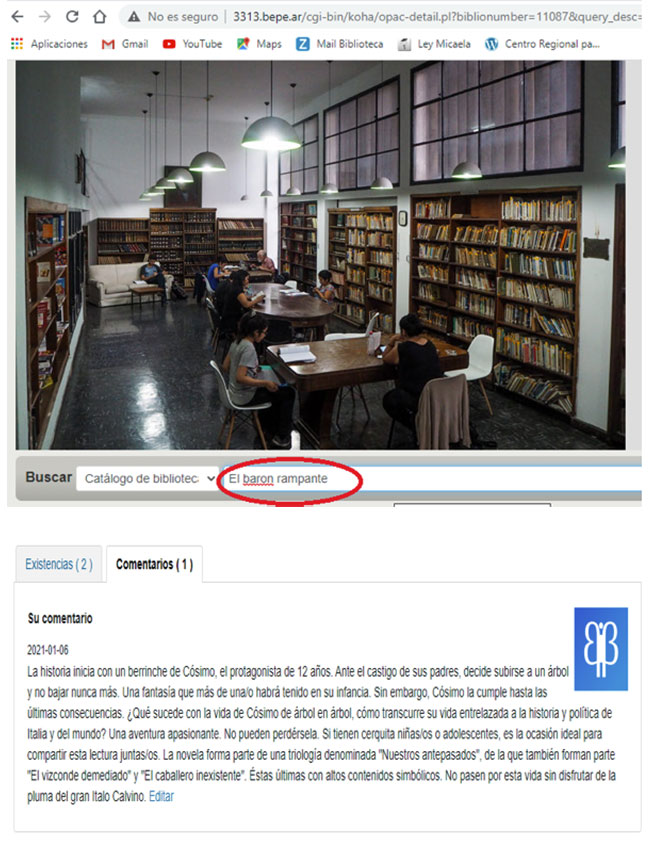Expand the Catálogo de biblioteca dropdown
This screenshot has width=648, height=852.
coord(147,479)
